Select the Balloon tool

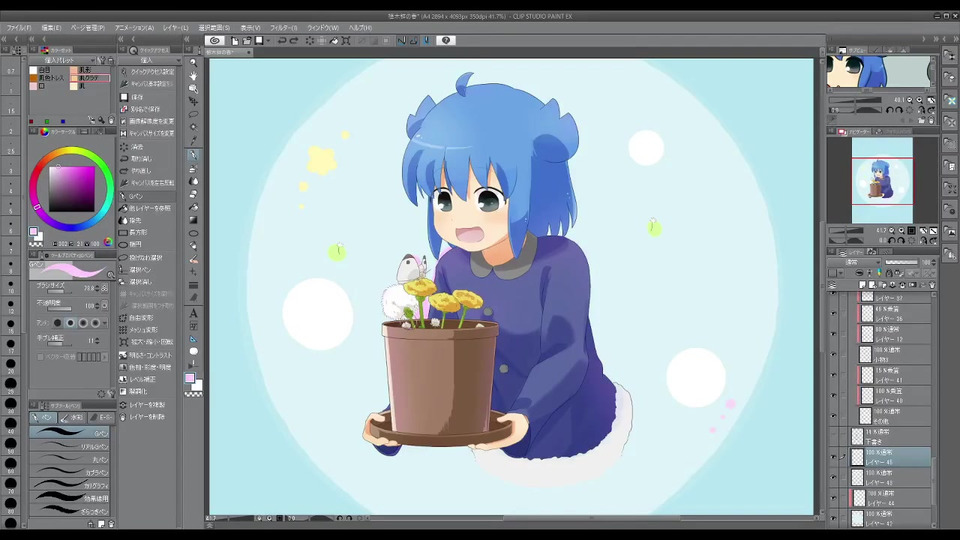point(193,351)
